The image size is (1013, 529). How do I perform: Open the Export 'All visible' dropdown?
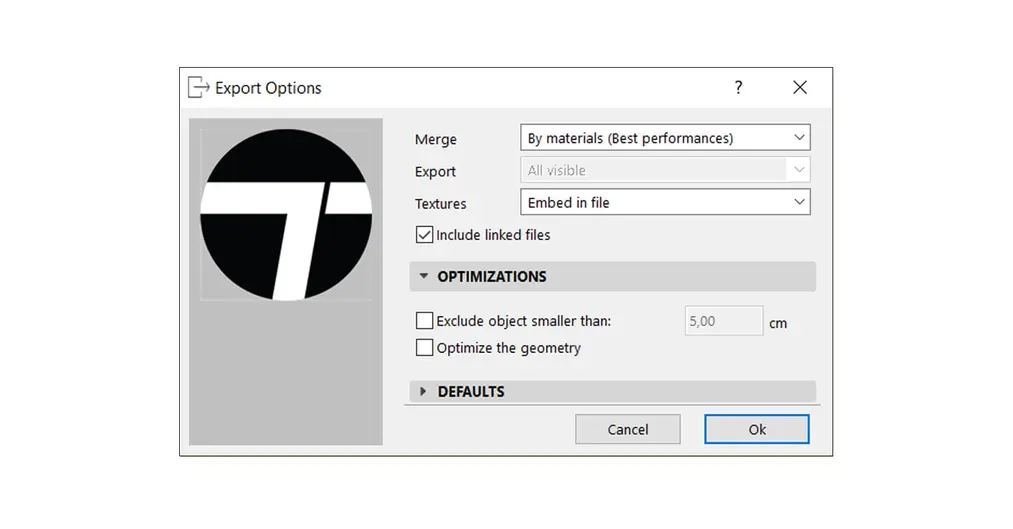point(665,170)
